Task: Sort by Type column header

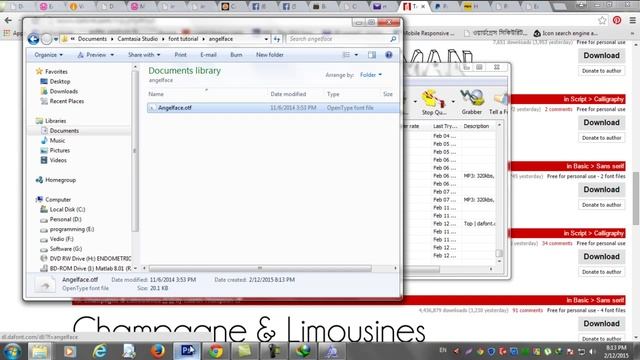Action: (x=333, y=94)
